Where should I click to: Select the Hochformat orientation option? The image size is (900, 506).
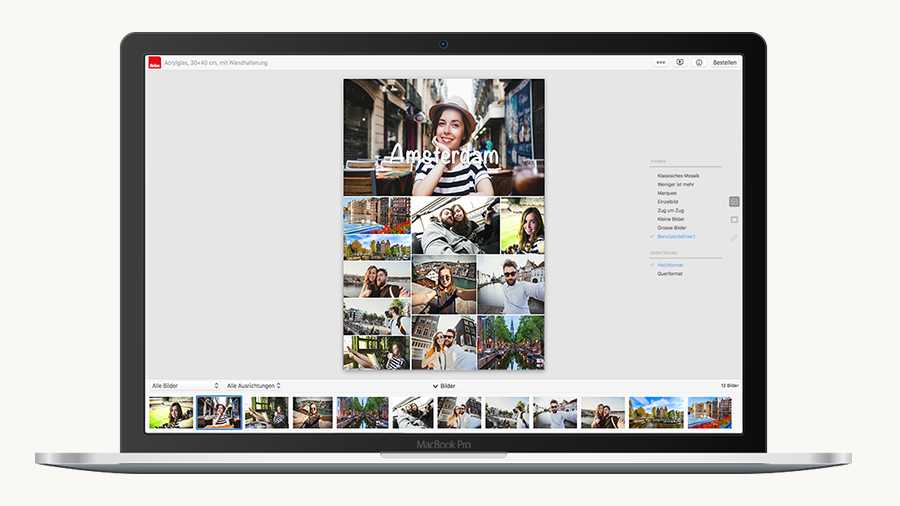[x=671, y=265]
